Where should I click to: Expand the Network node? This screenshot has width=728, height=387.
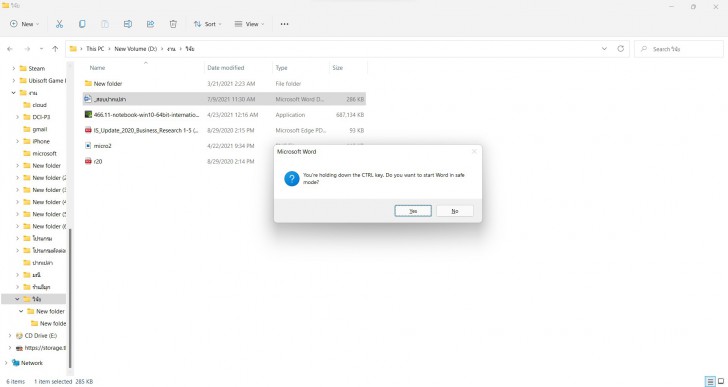click(6, 363)
